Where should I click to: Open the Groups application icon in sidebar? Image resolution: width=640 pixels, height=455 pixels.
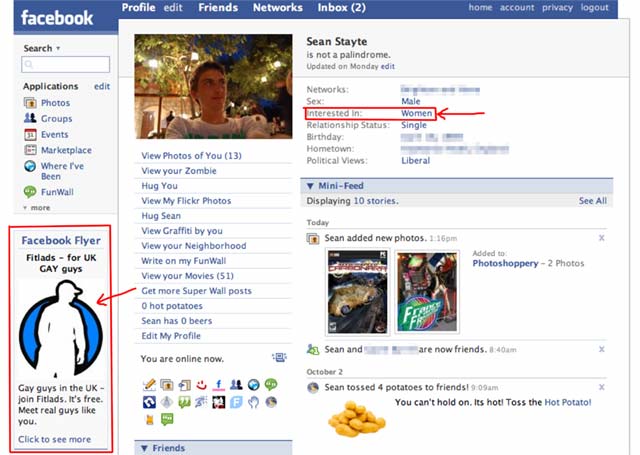point(30,118)
